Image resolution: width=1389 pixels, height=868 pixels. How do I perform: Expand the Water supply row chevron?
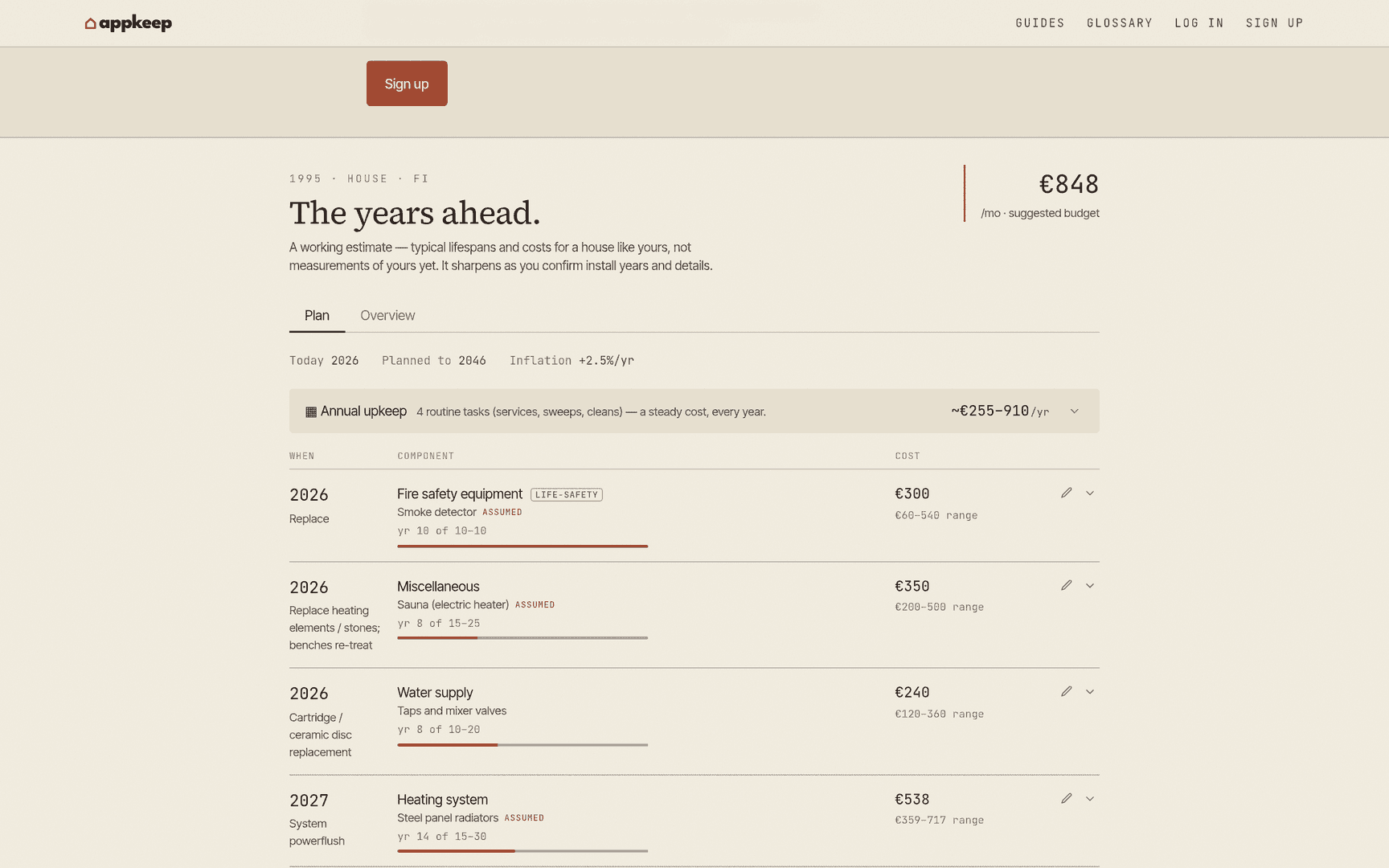pos(1090,691)
